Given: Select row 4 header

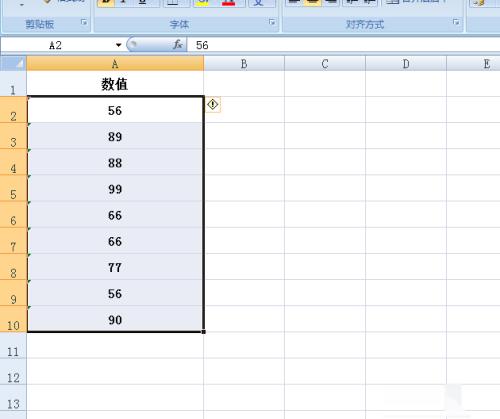Looking at the screenshot, I should click(x=13, y=162).
